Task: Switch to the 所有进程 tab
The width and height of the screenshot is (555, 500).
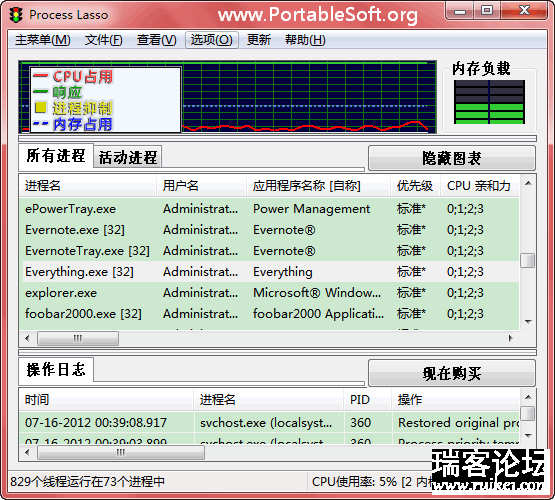Action: click(56, 156)
